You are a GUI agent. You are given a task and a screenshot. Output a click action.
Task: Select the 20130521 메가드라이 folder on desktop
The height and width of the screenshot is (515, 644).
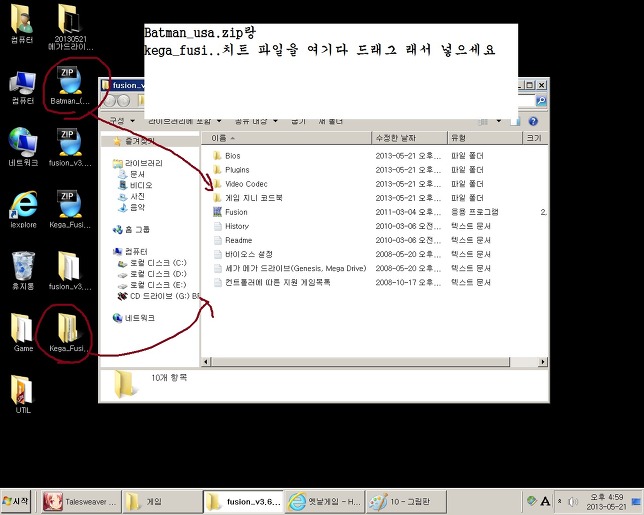coord(70,27)
